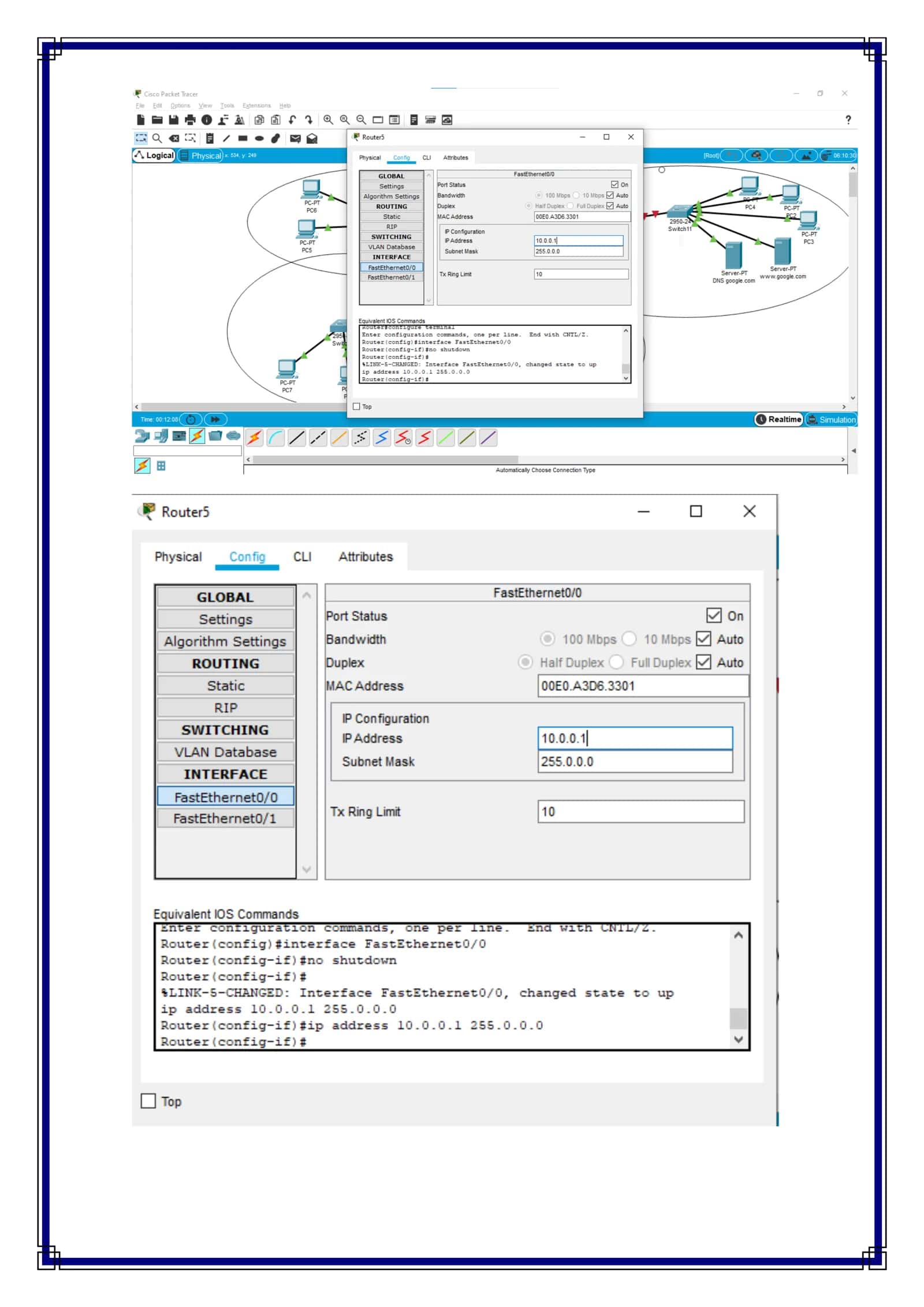
Task: Select 10 Mbps radio in enlarged dialog
Action: click(629, 638)
